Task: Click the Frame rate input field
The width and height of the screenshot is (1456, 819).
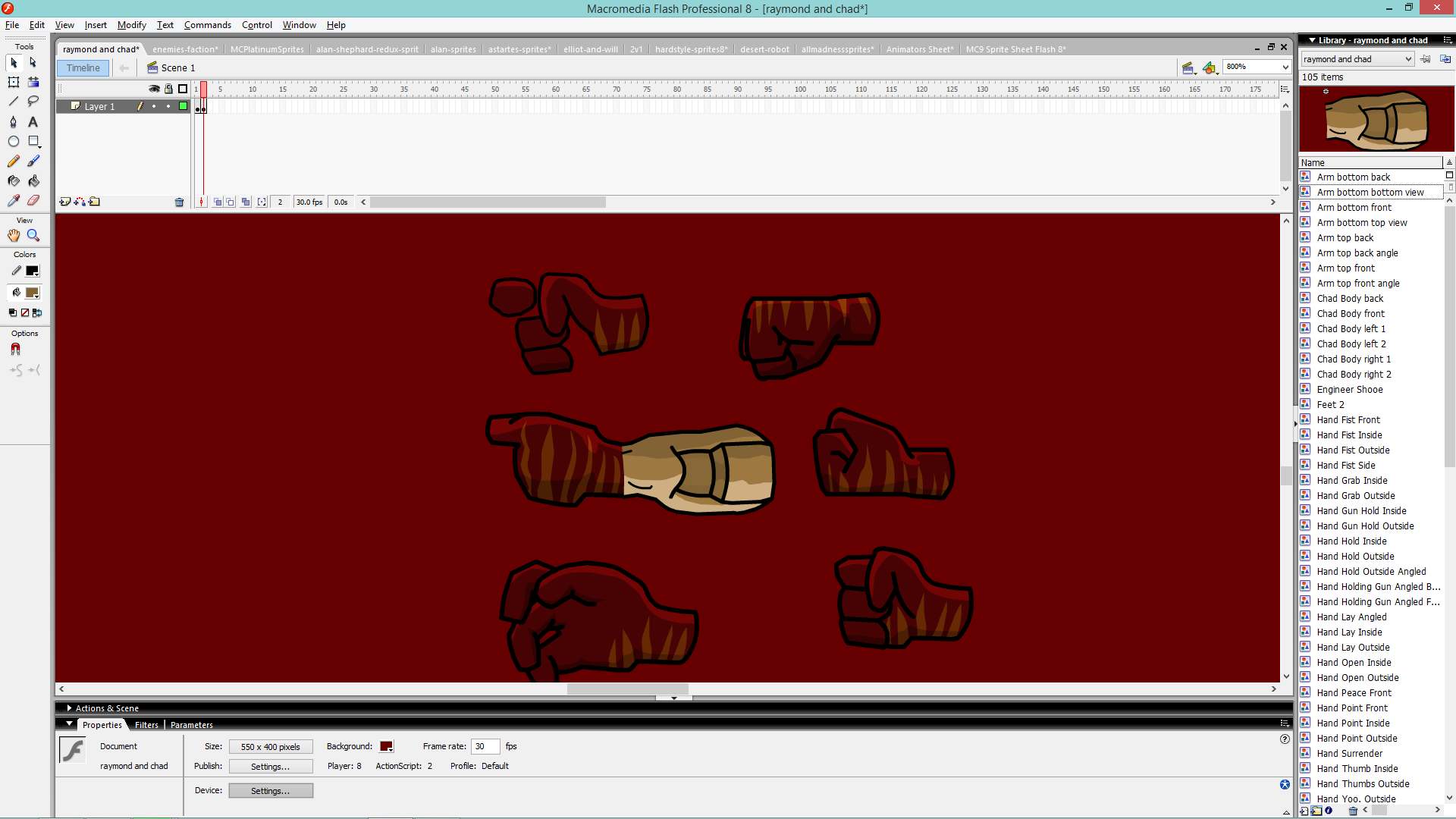Action: click(485, 746)
